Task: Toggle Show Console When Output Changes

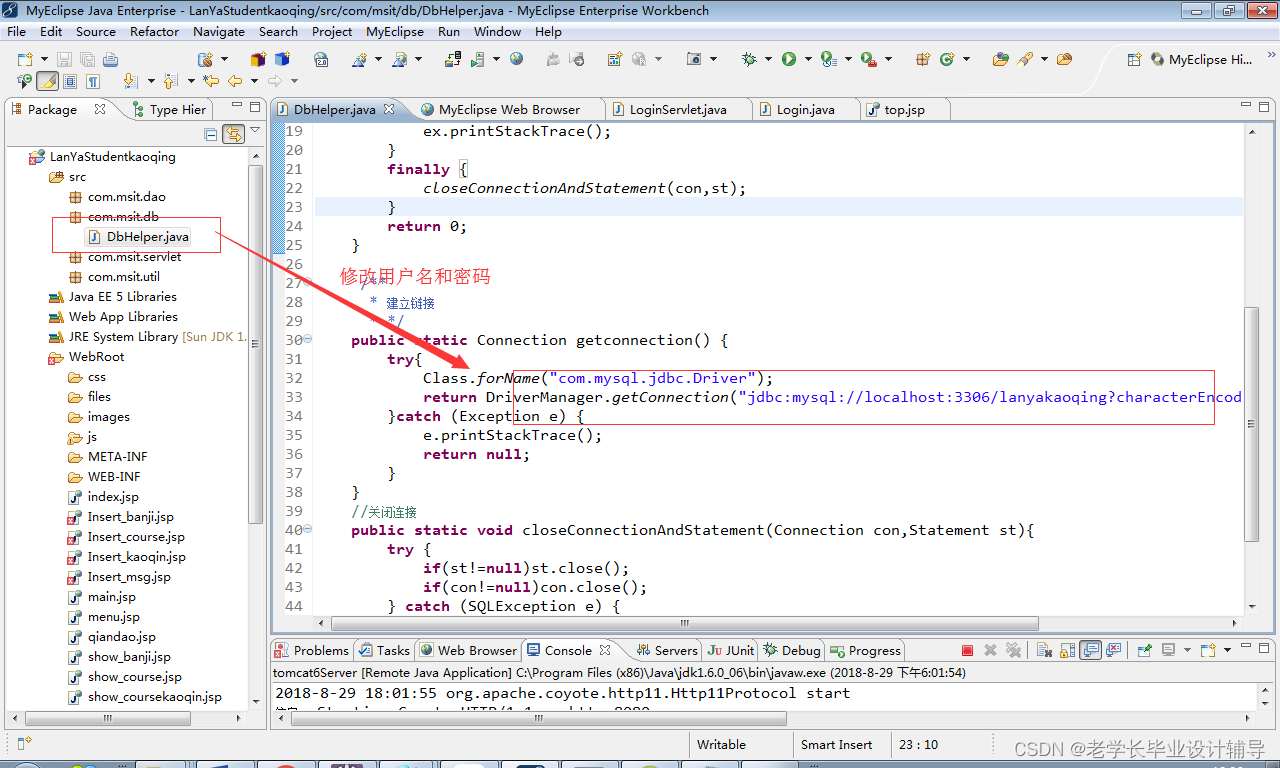Action: click(1090, 650)
